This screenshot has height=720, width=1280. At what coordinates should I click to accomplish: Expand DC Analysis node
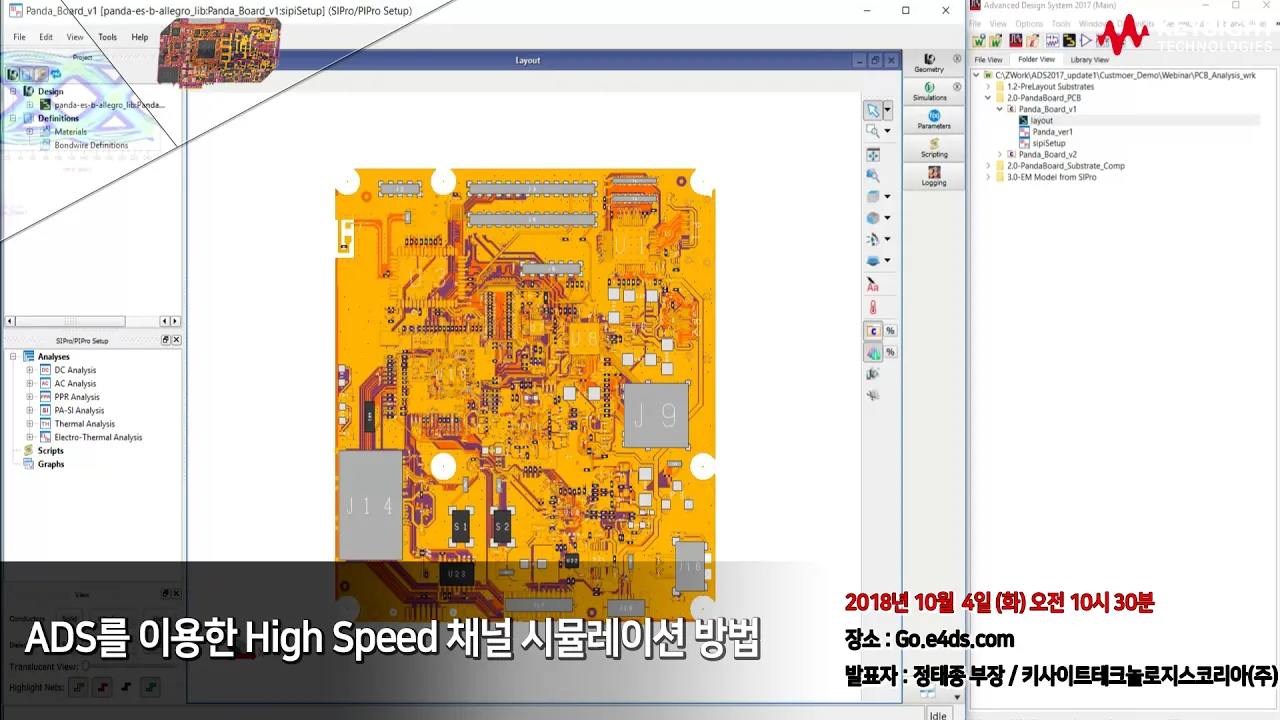click(x=30, y=370)
